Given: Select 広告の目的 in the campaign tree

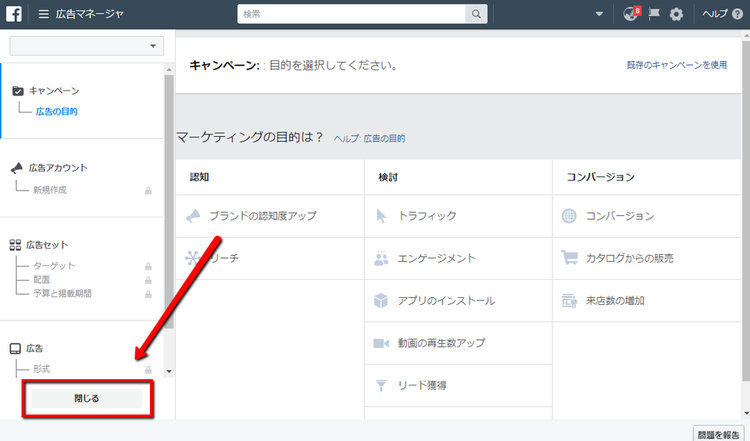Looking at the screenshot, I should [56, 111].
